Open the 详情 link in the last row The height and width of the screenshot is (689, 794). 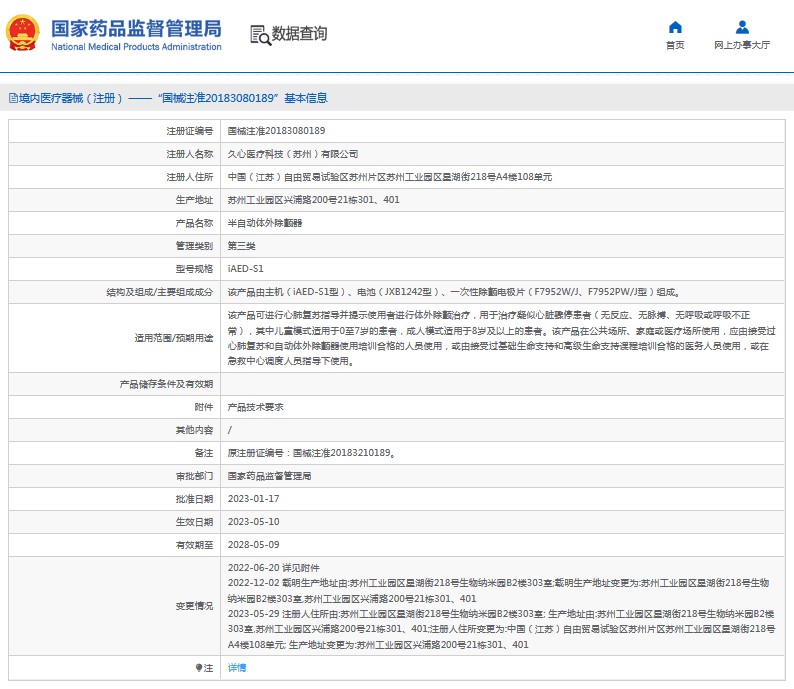(x=236, y=667)
